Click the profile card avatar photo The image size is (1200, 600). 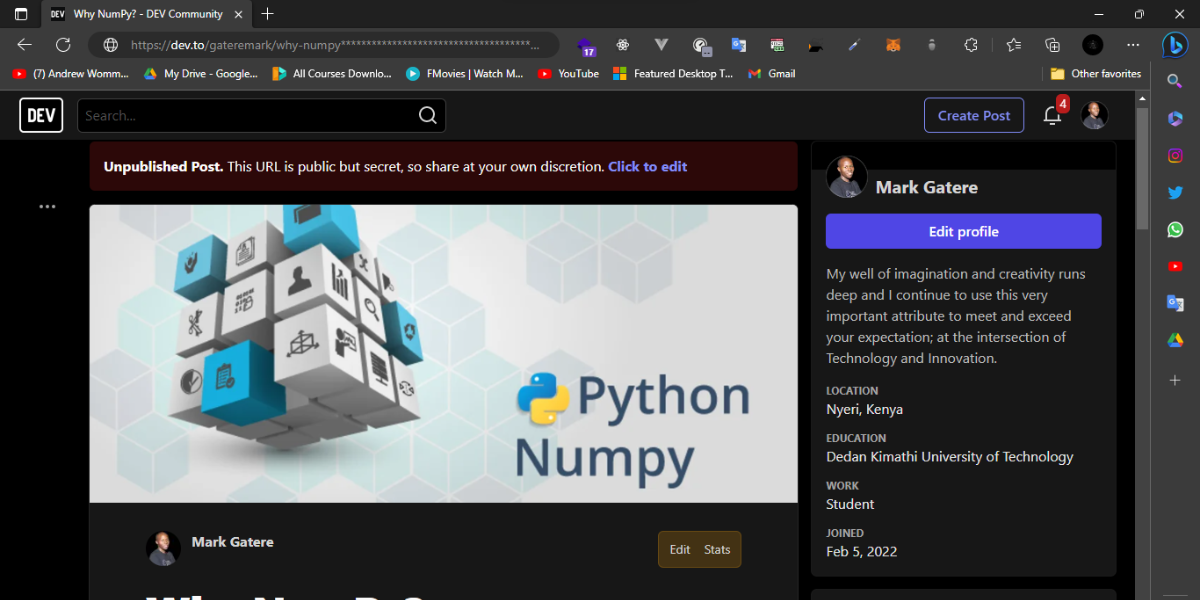(x=846, y=177)
